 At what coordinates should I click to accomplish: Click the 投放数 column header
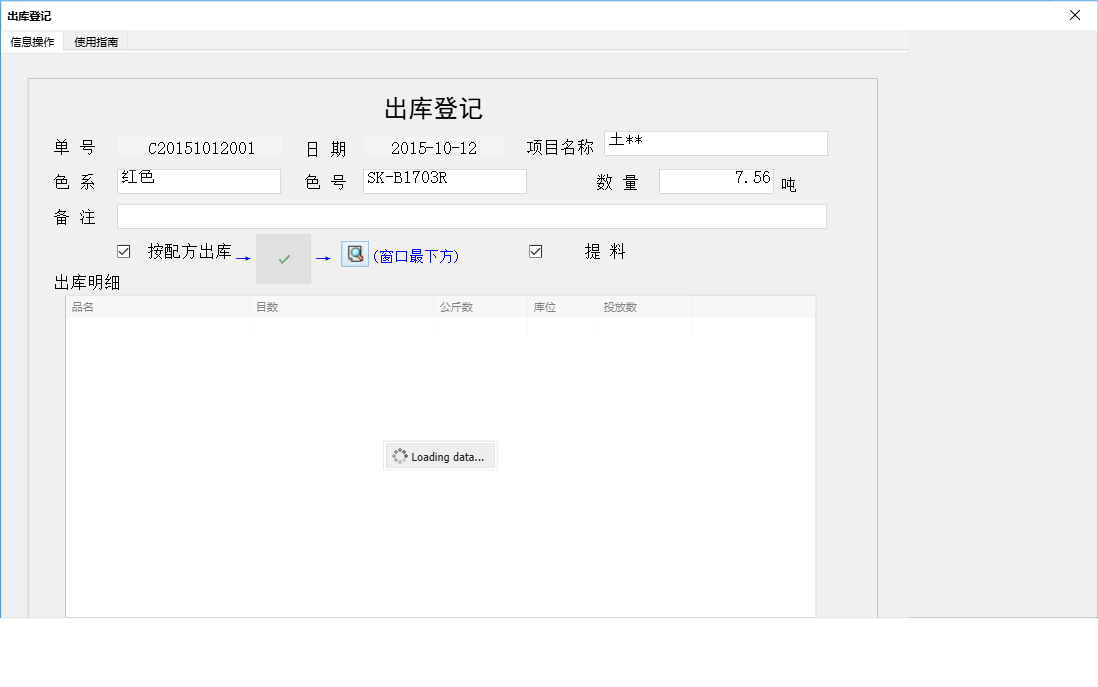(643, 307)
